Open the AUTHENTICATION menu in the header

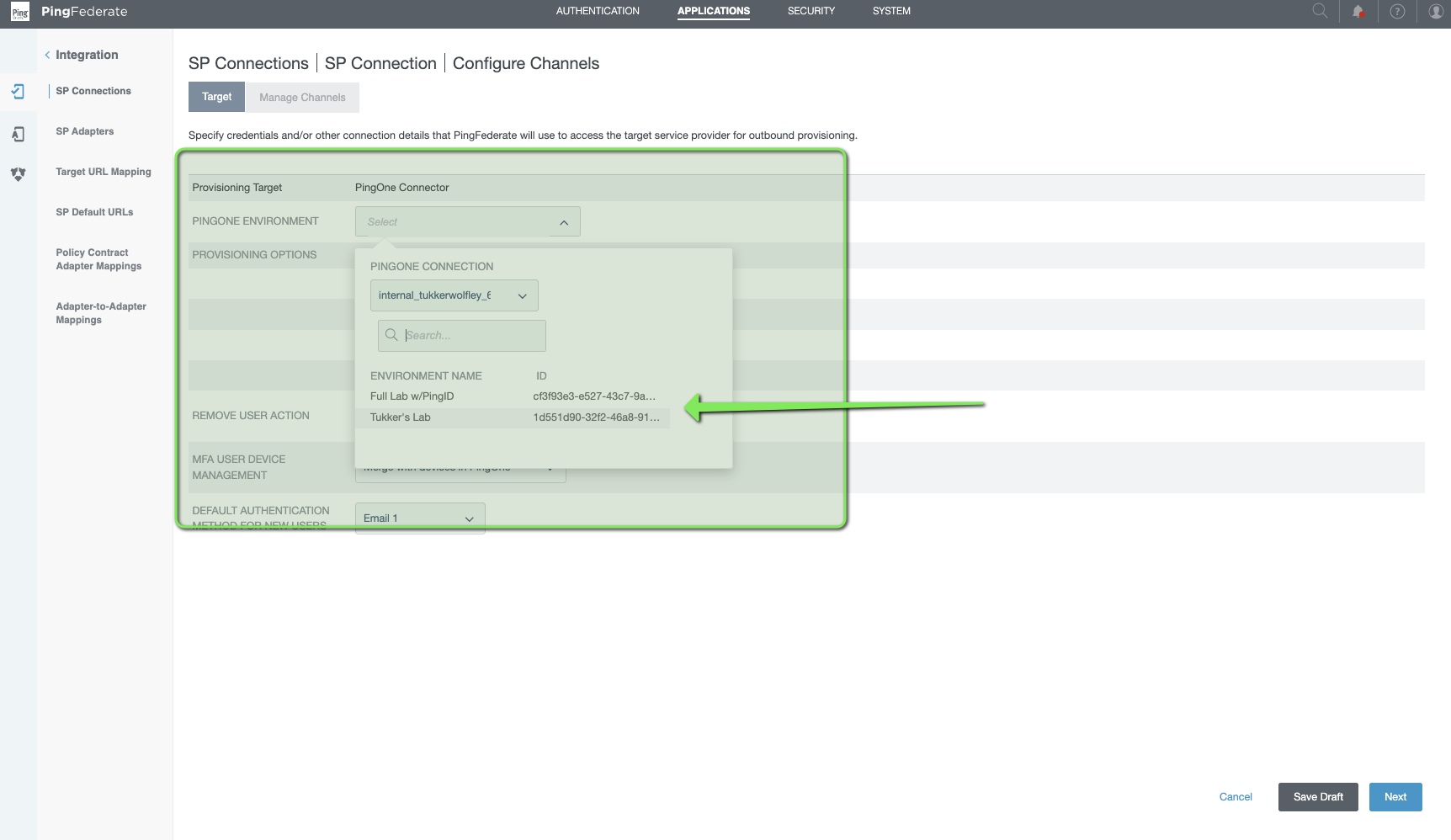click(x=598, y=11)
